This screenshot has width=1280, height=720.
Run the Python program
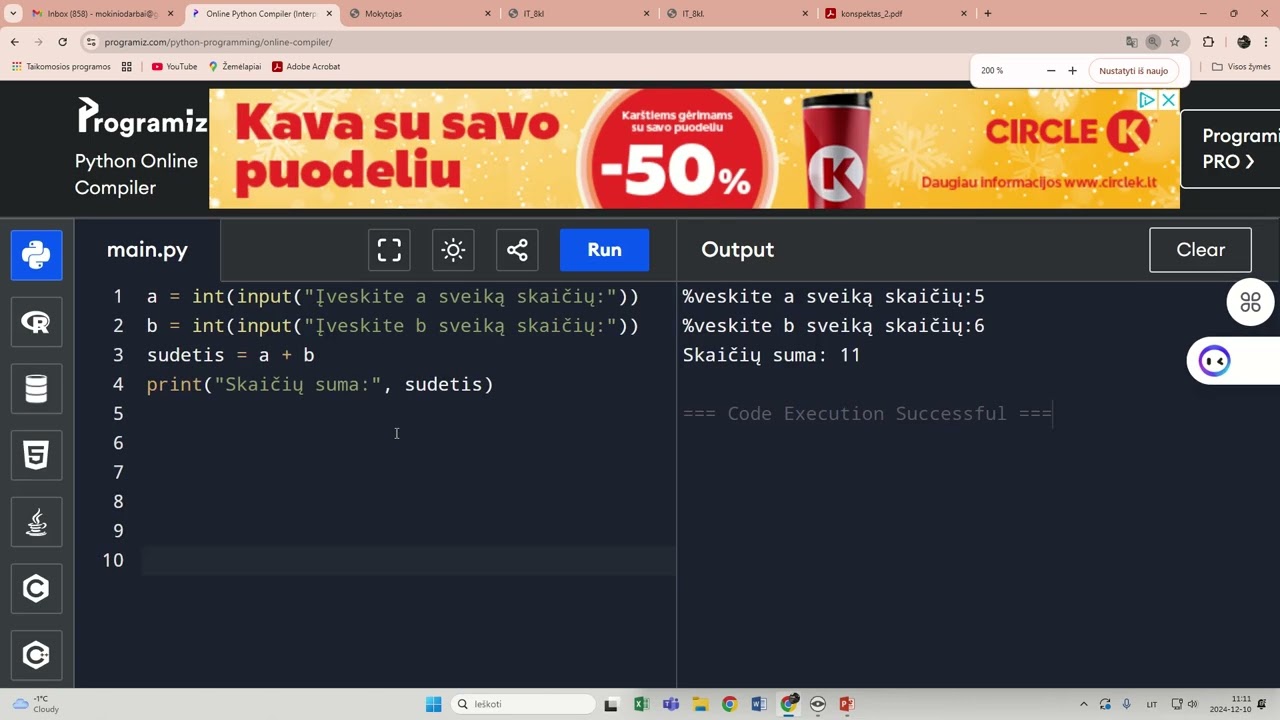coord(604,250)
